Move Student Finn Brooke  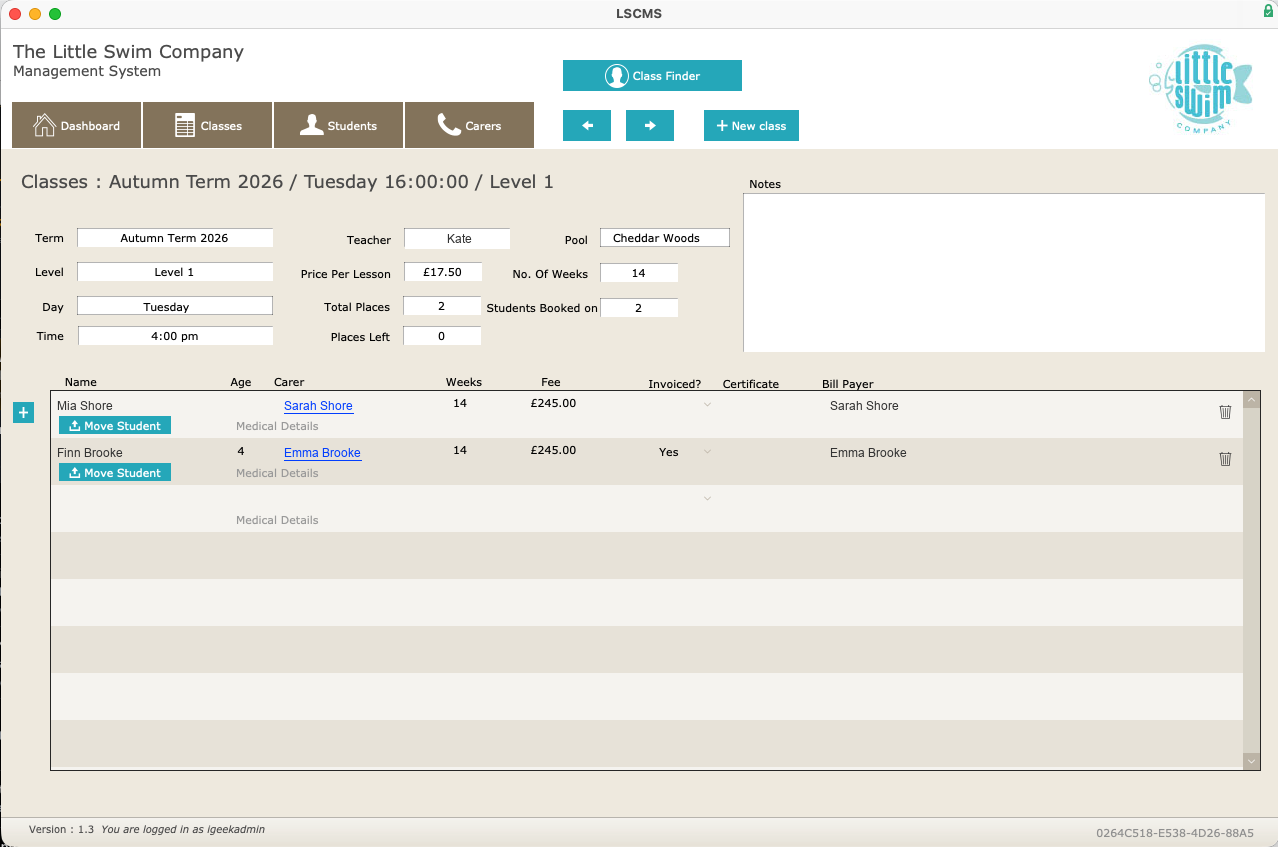coord(115,473)
